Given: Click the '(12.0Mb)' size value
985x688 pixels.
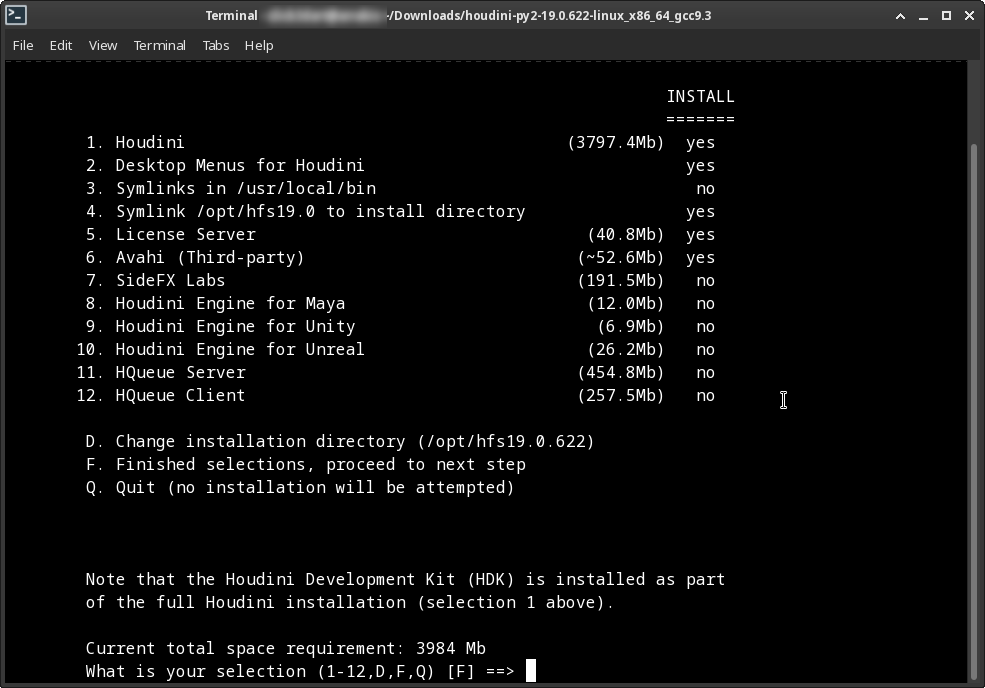Looking at the screenshot, I should tap(626, 303).
